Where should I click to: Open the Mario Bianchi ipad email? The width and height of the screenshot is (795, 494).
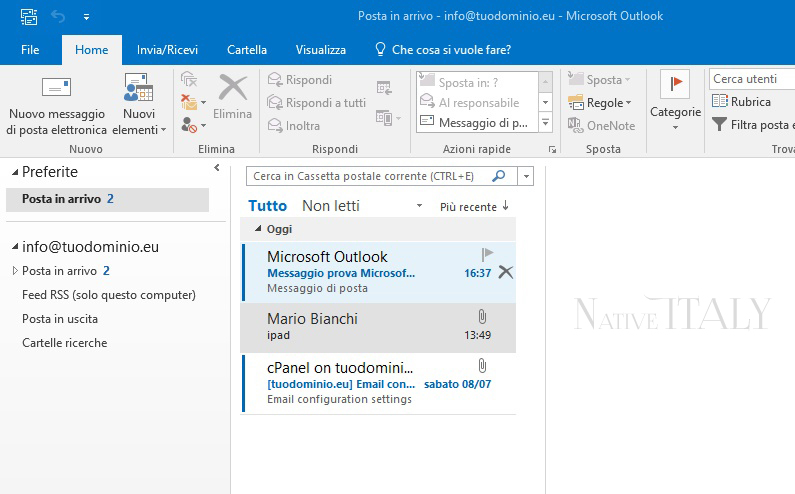(x=378, y=327)
